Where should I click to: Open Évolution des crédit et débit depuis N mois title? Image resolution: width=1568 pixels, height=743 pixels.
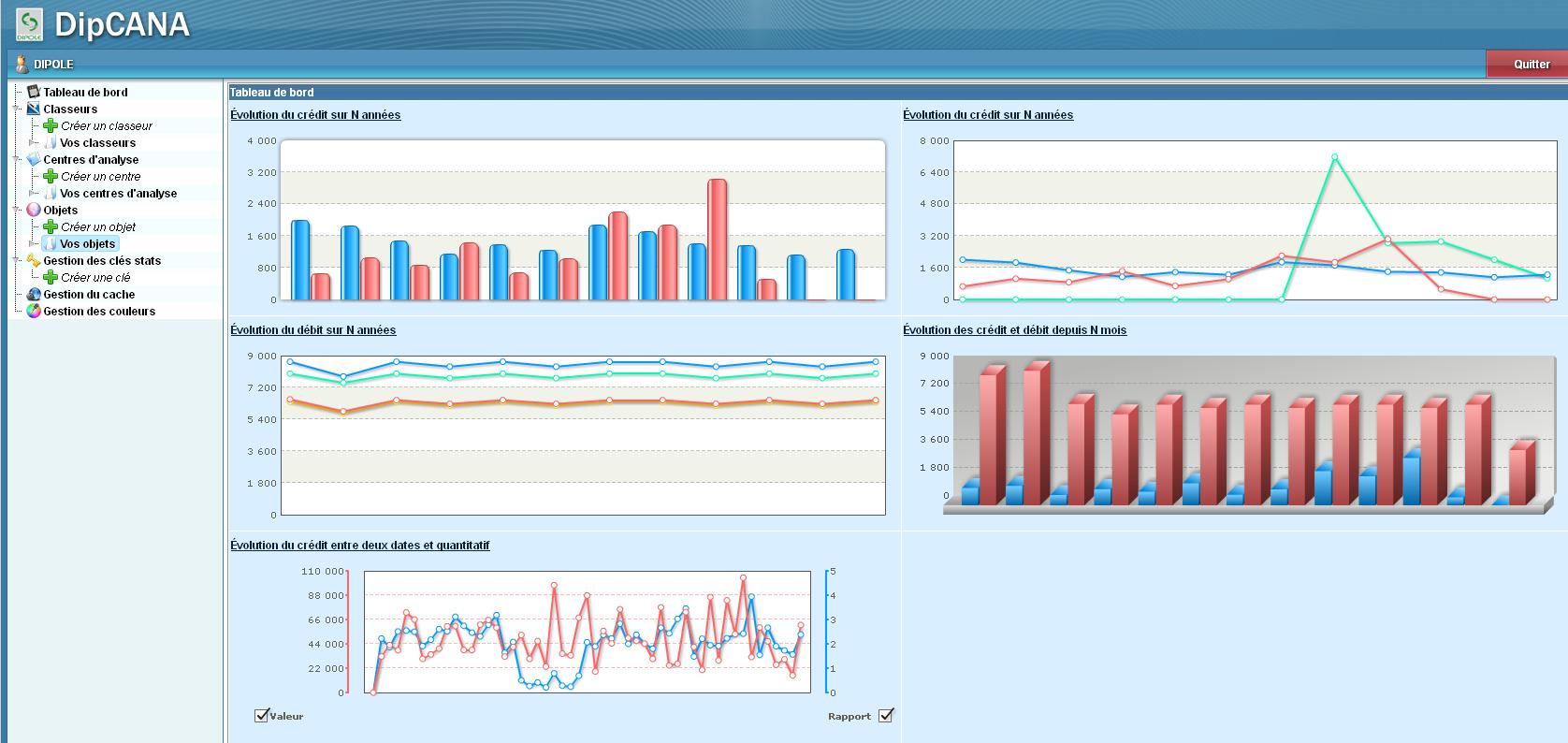[1014, 330]
